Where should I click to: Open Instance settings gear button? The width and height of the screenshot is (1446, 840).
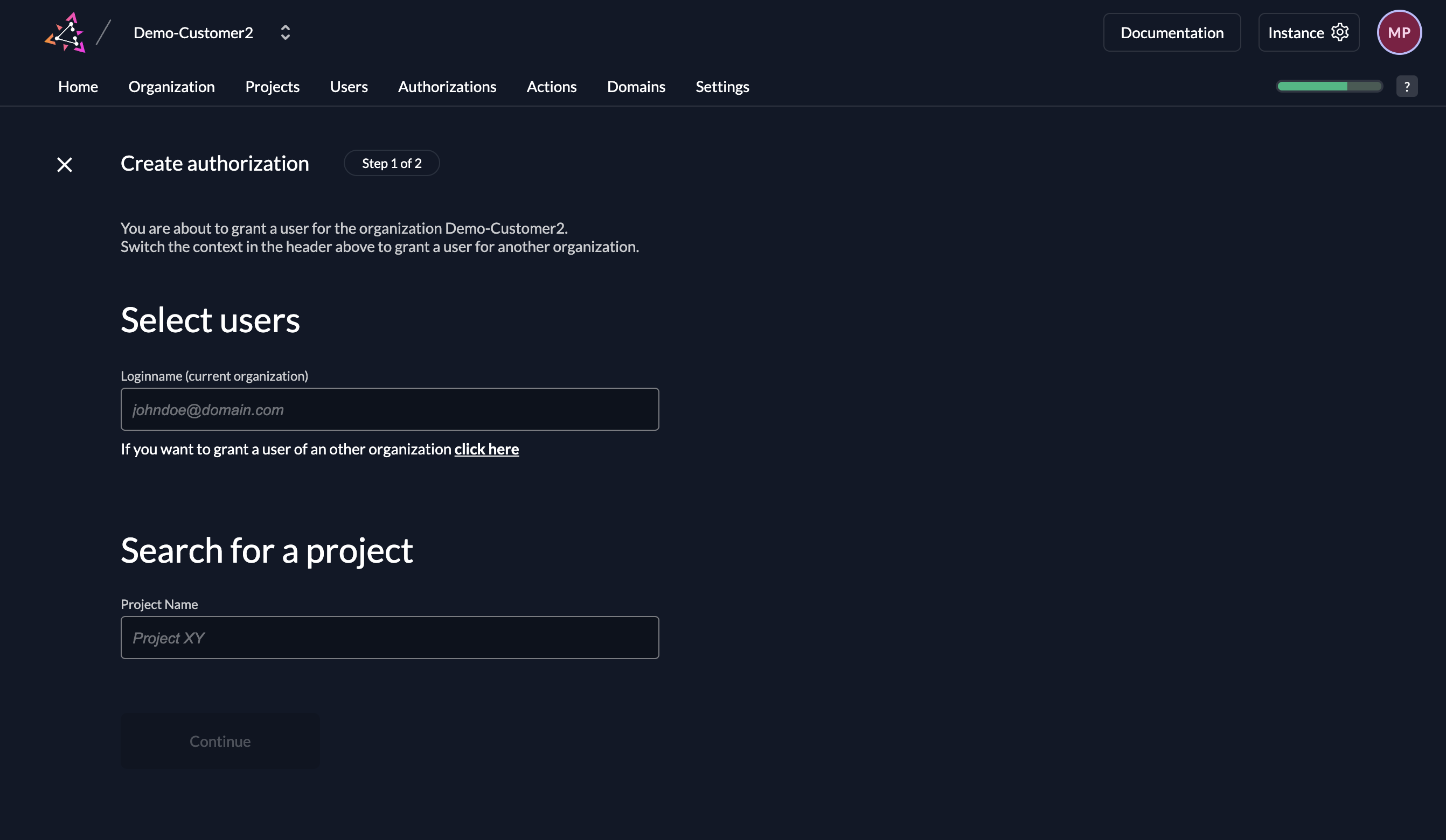[x=1308, y=33]
